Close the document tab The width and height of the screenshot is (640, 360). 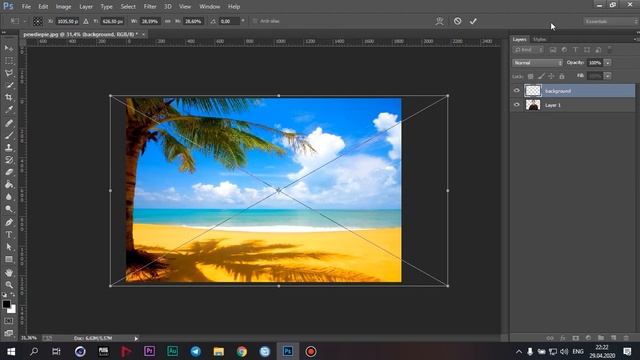[x=143, y=35]
